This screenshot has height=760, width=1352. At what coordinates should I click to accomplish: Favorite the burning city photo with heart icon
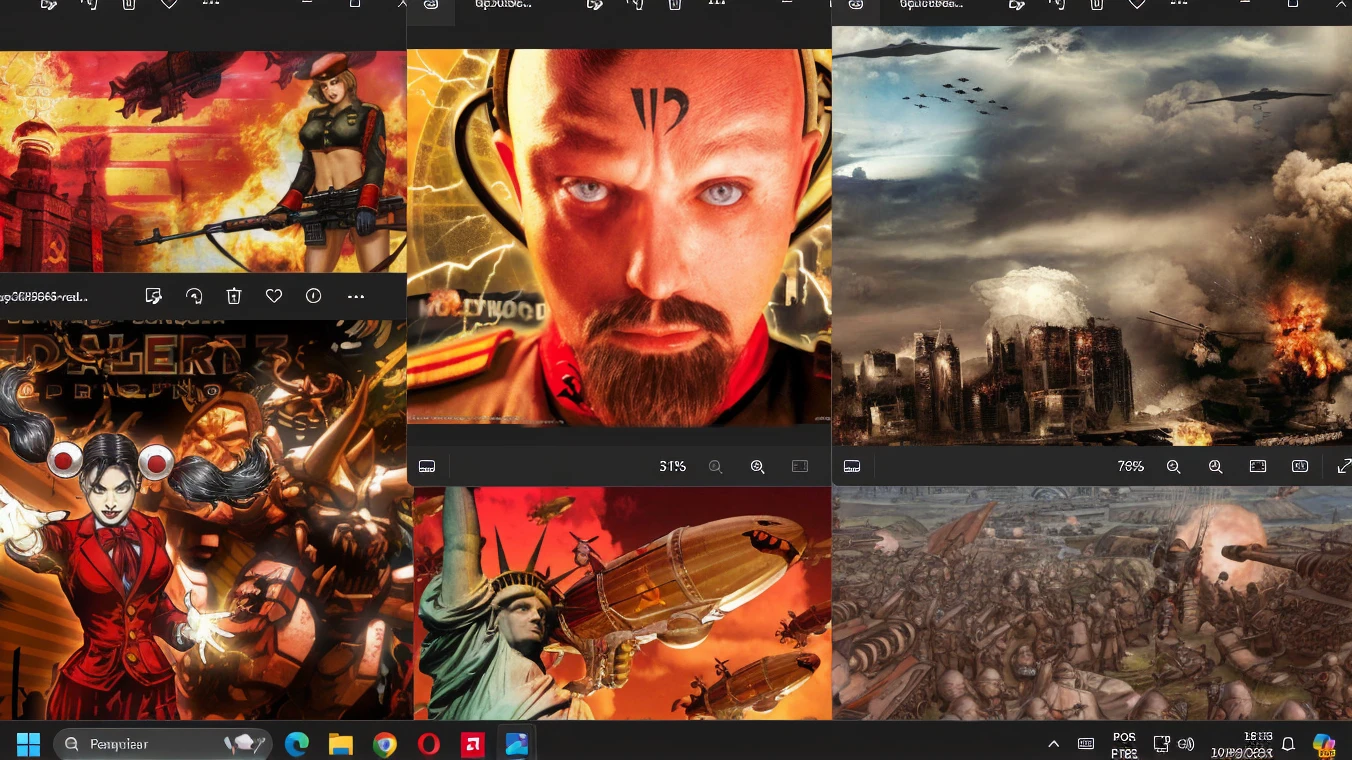point(1137,4)
